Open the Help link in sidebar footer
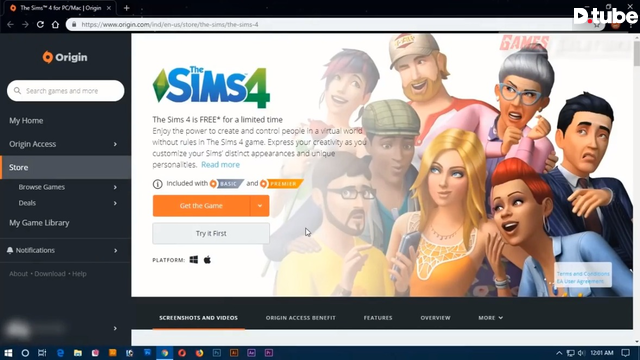This screenshot has height=360, width=640. tap(79, 274)
